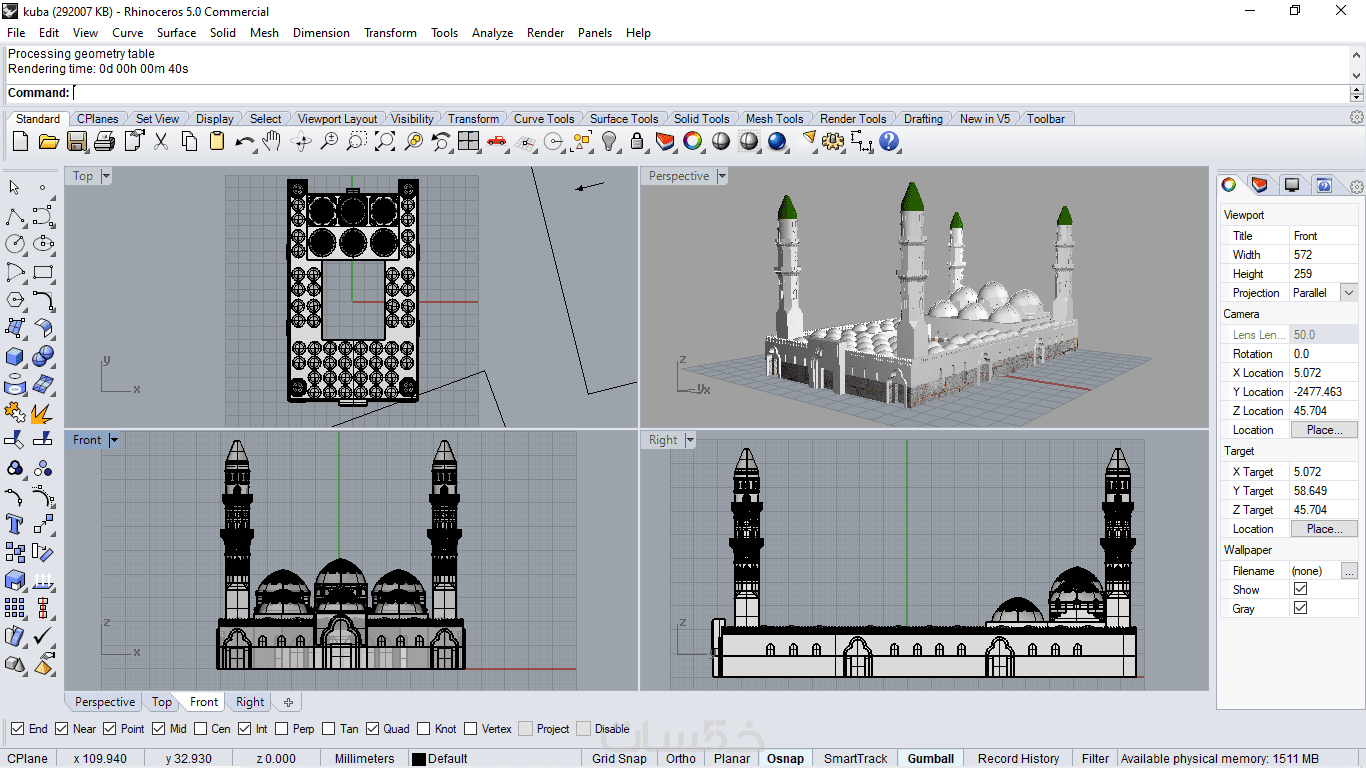Expand the Perspective viewport title menu arrow
The height and width of the screenshot is (768, 1366).
pyautogui.click(x=722, y=176)
